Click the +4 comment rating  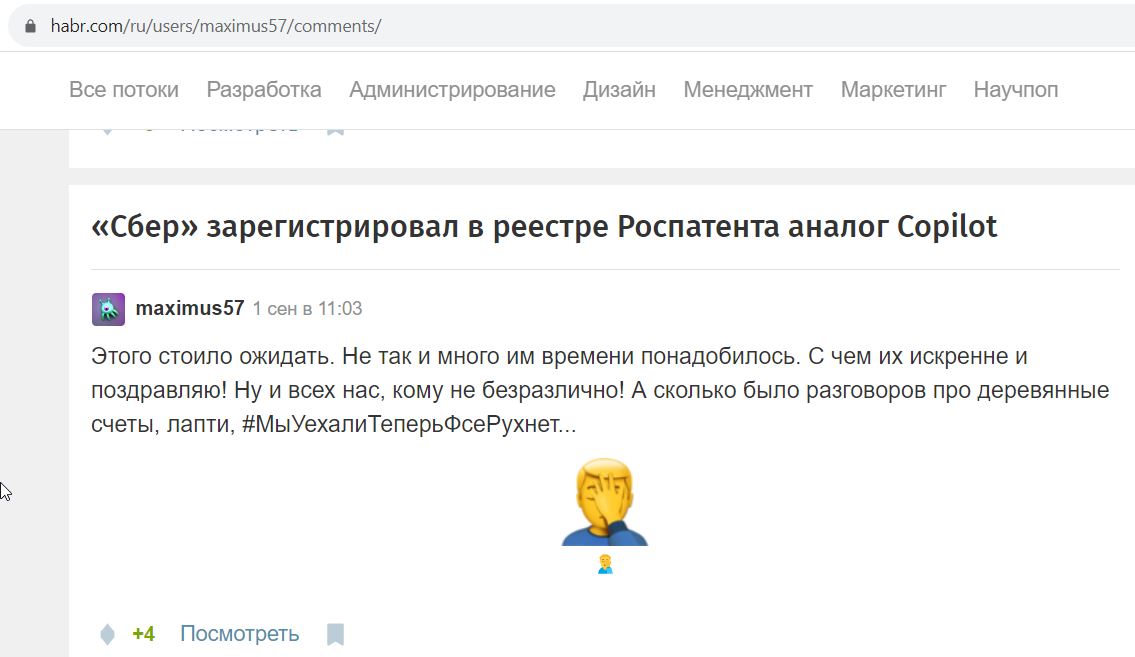point(143,634)
